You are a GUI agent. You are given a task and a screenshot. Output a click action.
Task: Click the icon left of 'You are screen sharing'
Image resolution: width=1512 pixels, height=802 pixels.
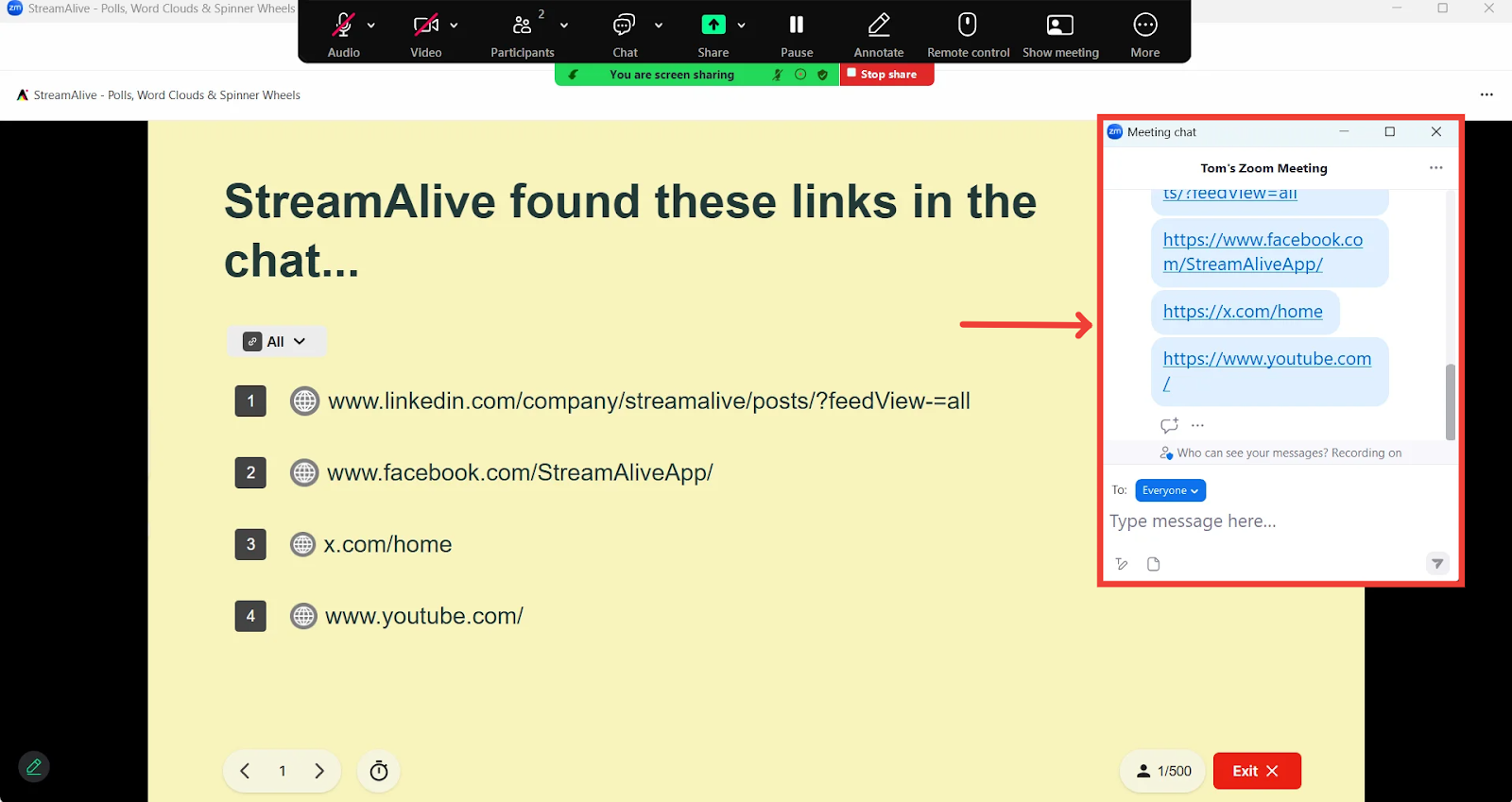(x=573, y=75)
